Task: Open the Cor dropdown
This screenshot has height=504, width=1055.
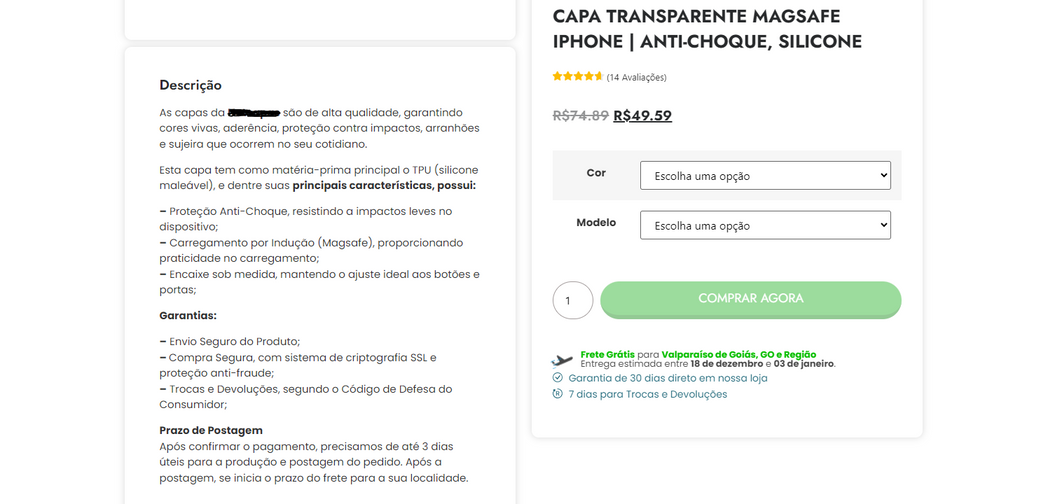Action: (x=765, y=176)
